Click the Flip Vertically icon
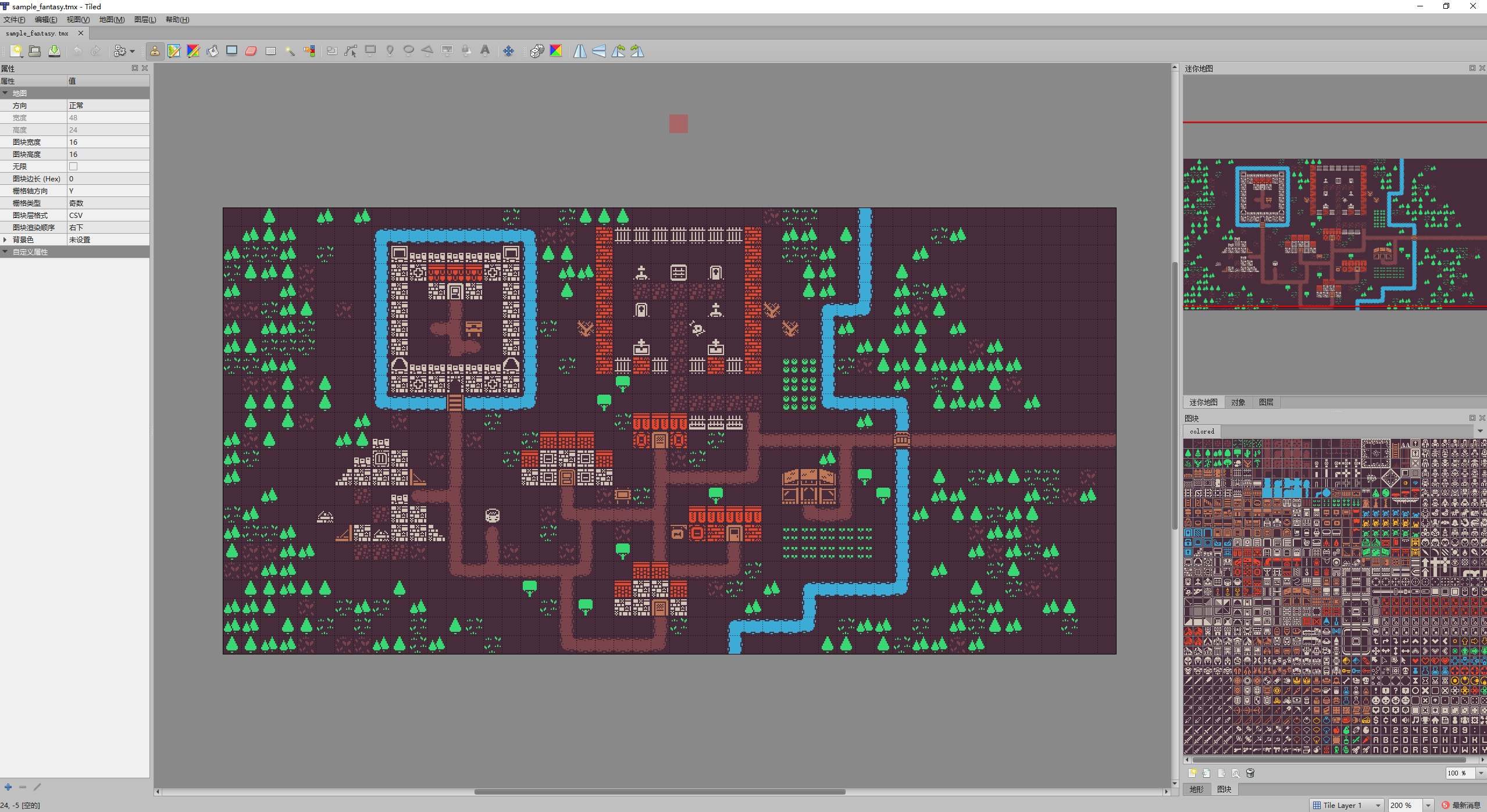 tap(599, 51)
